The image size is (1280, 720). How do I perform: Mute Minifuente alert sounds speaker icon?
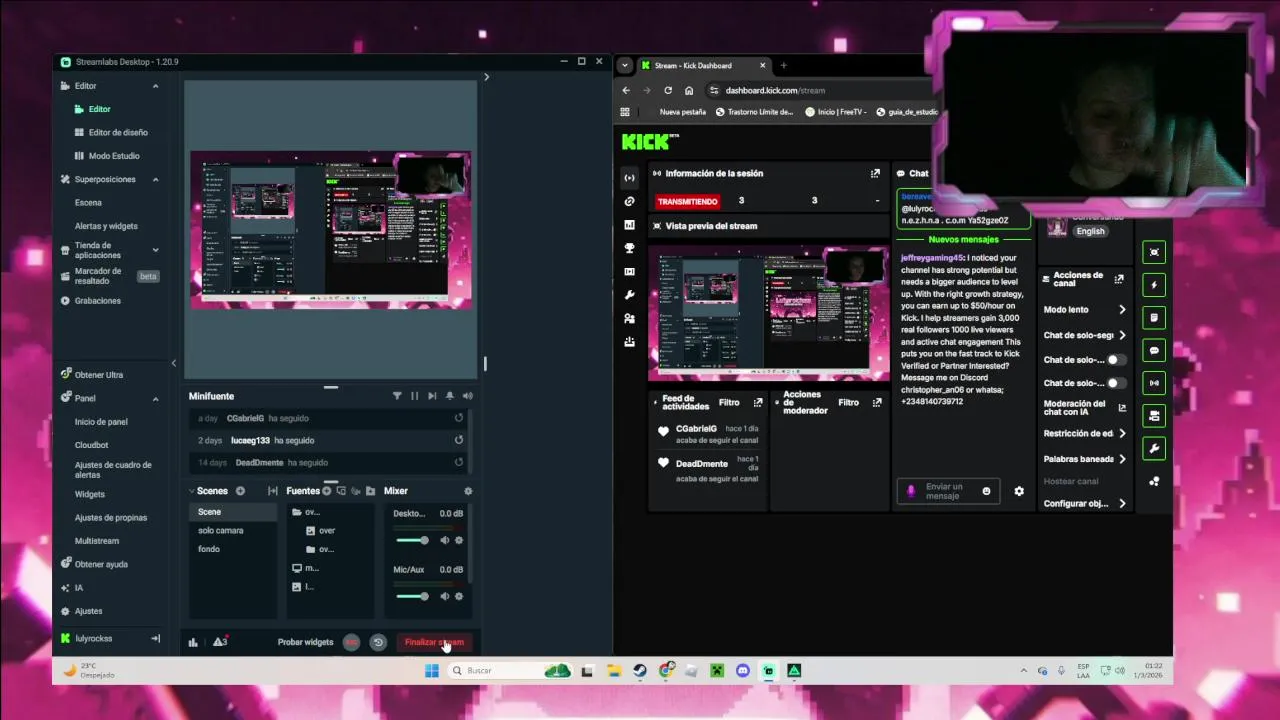(467, 396)
